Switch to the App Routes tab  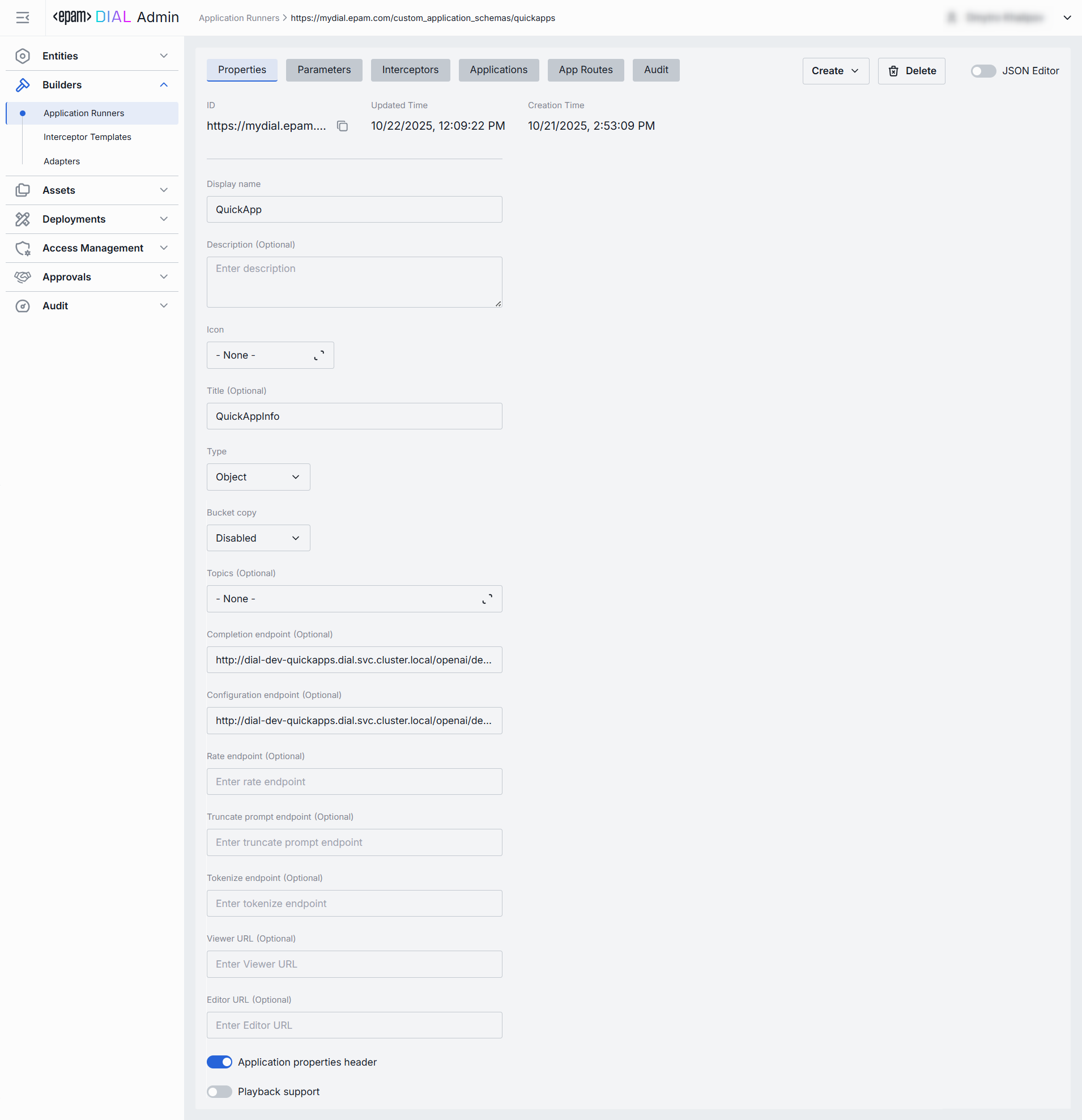pyautogui.click(x=585, y=70)
